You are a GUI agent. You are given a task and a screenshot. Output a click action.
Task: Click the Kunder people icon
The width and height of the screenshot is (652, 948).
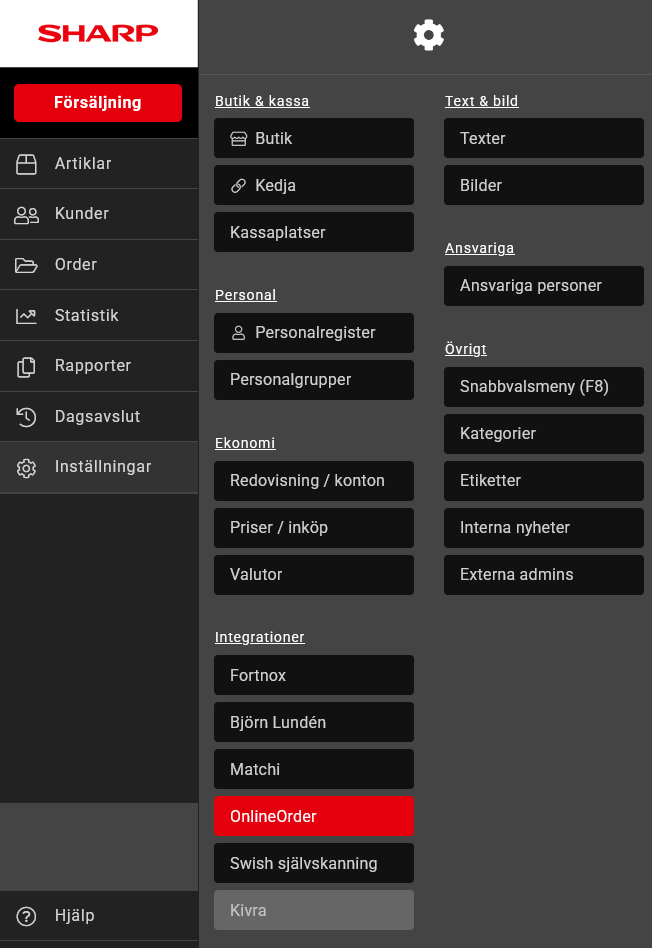click(x=26, y=214)
